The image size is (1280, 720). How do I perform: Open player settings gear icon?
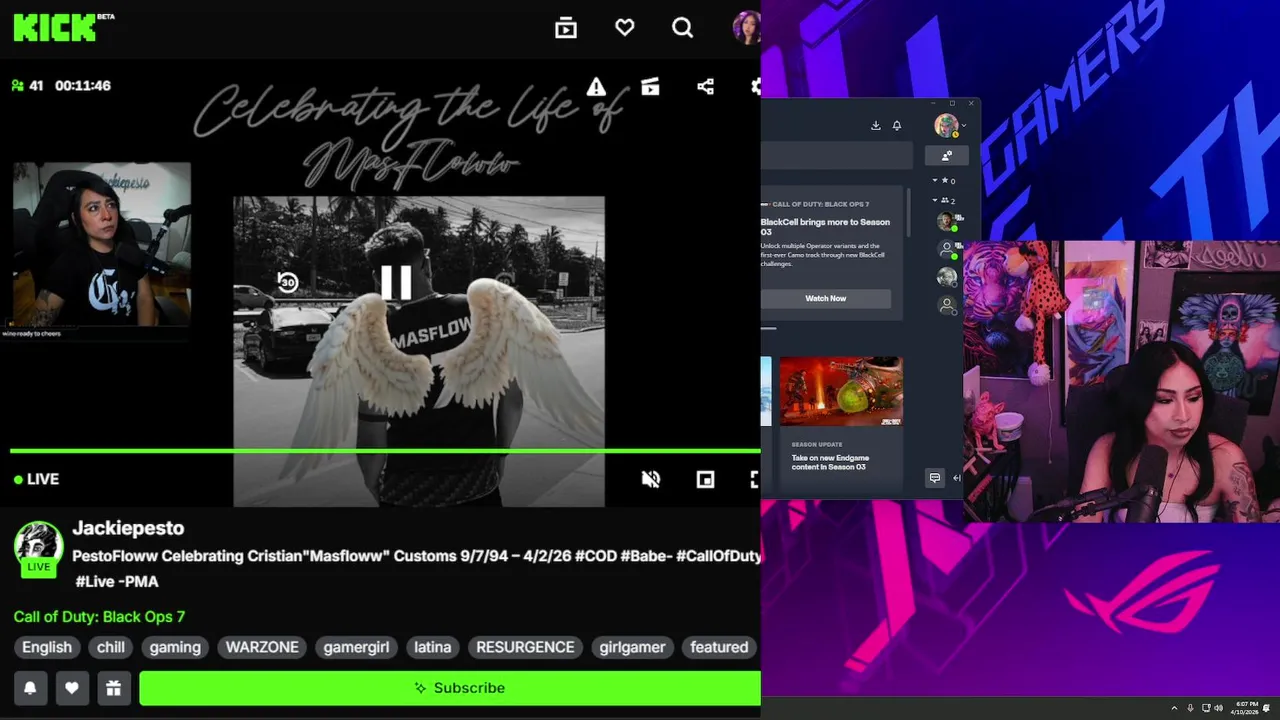756,87
